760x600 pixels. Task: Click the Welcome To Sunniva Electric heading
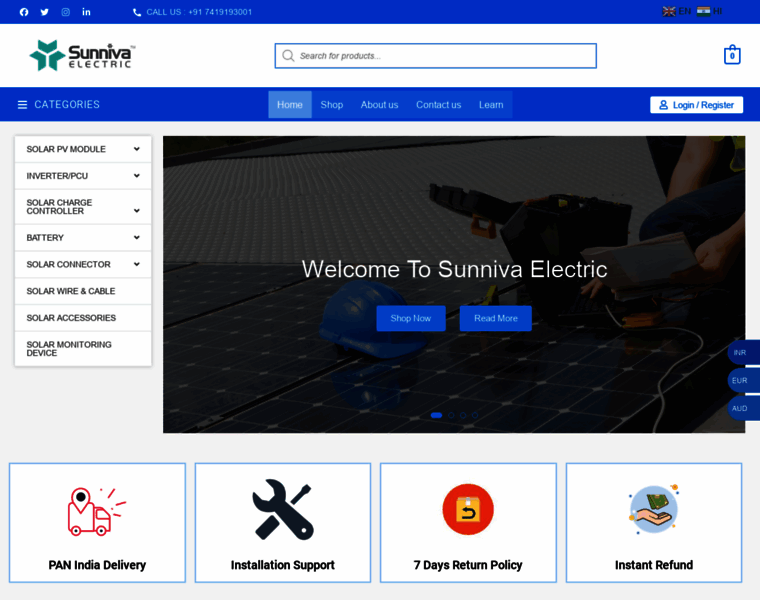click(x=454, y=269)
